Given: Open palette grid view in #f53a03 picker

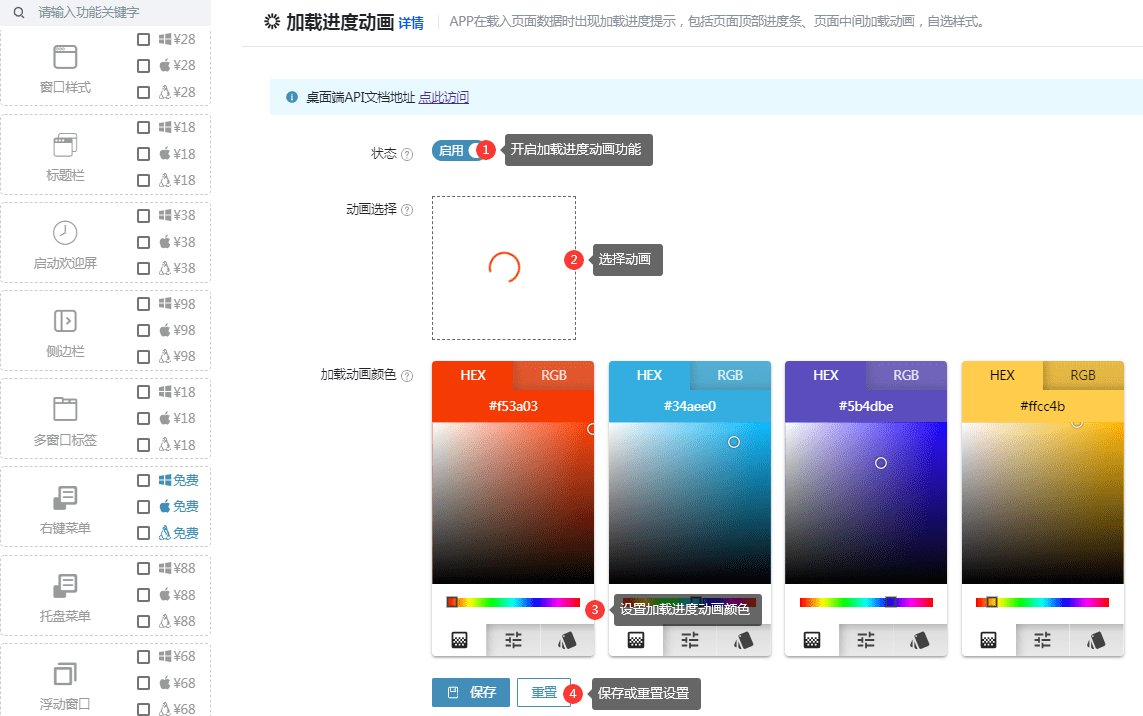Looking at the screenshot, I should point(459,640).
